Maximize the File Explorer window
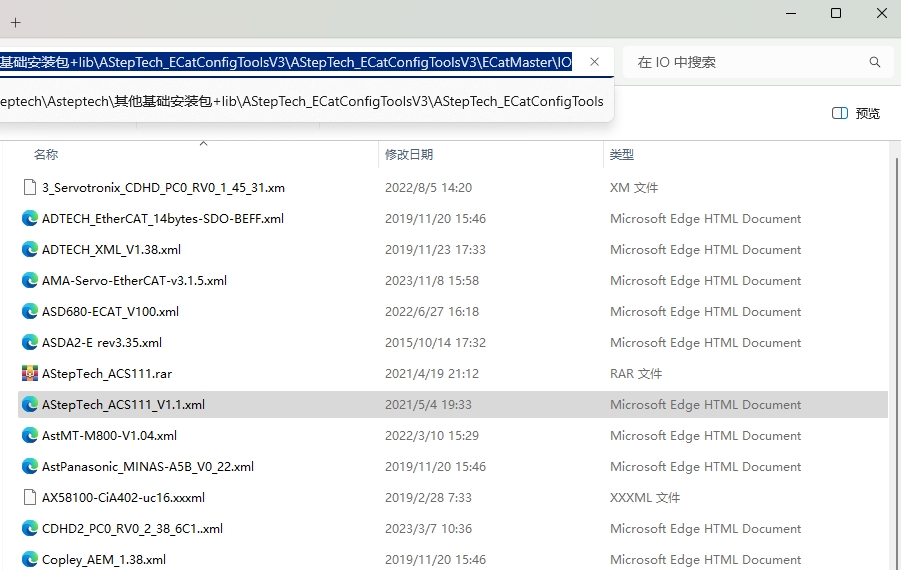The height and width of the screenshot is (570, 901). pos(836,13)
